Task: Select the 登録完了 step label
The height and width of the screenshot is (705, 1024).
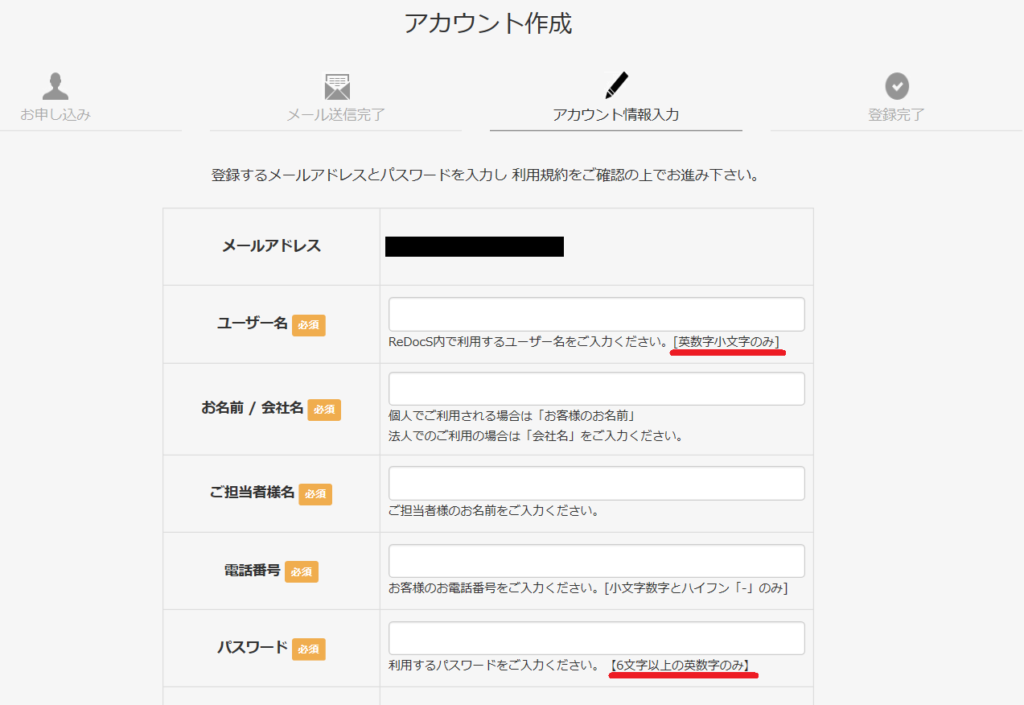Action: [x=896, y=115]
